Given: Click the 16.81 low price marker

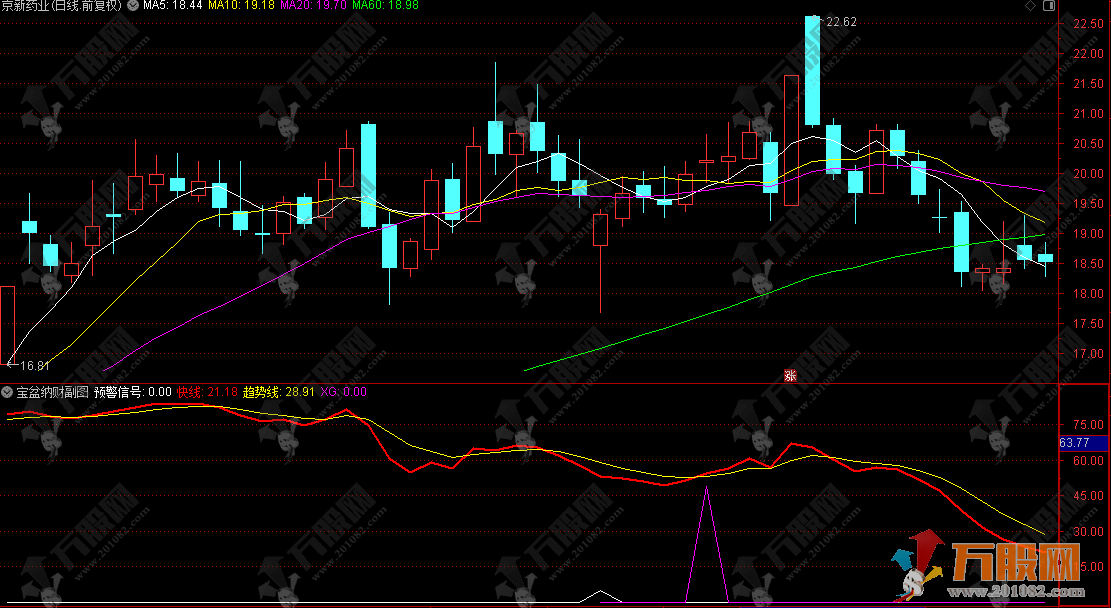Looking at the screenshot, I should (x=35, y=366).
